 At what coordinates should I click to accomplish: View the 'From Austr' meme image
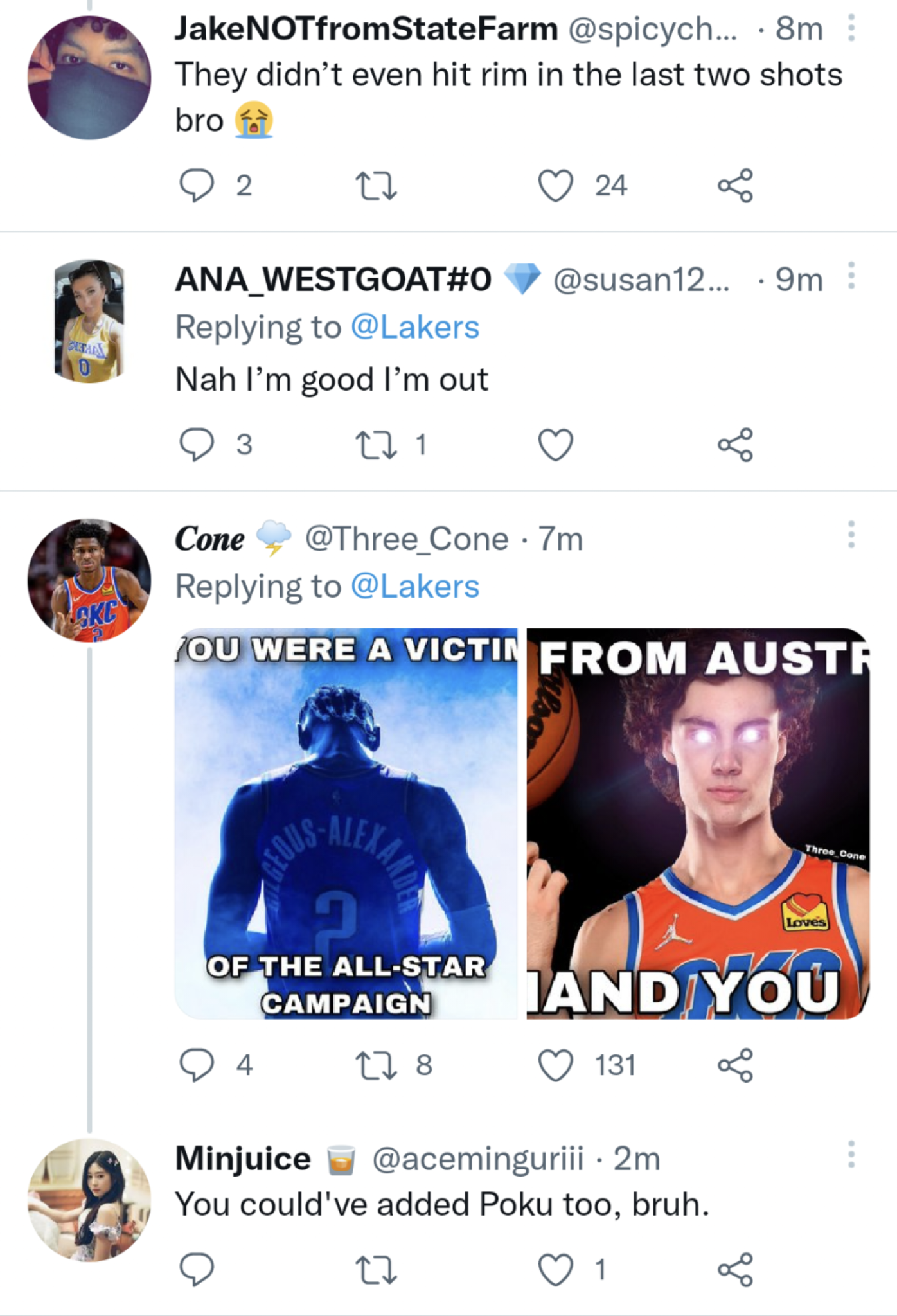[698, 824]
